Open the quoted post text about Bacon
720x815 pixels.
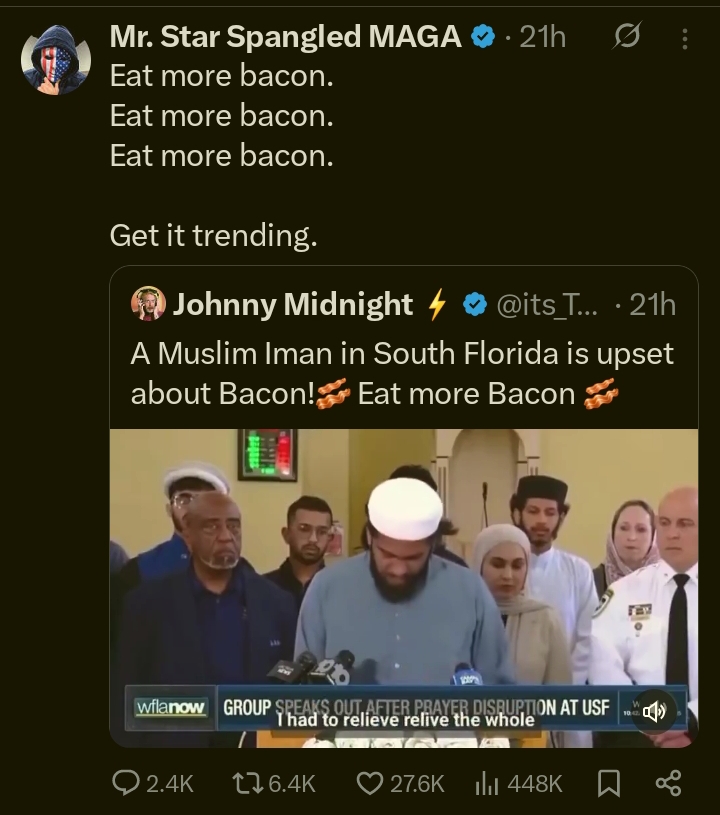(402, 373)
